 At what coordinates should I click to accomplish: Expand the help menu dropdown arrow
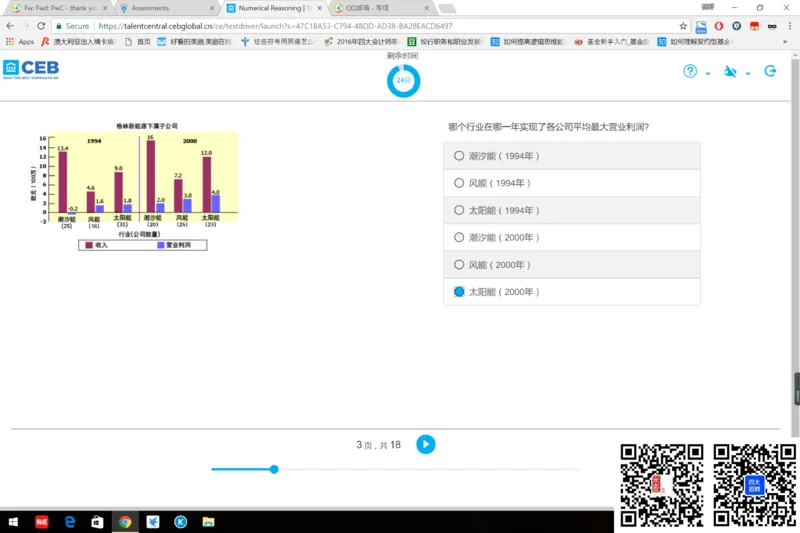coord(708,73)
